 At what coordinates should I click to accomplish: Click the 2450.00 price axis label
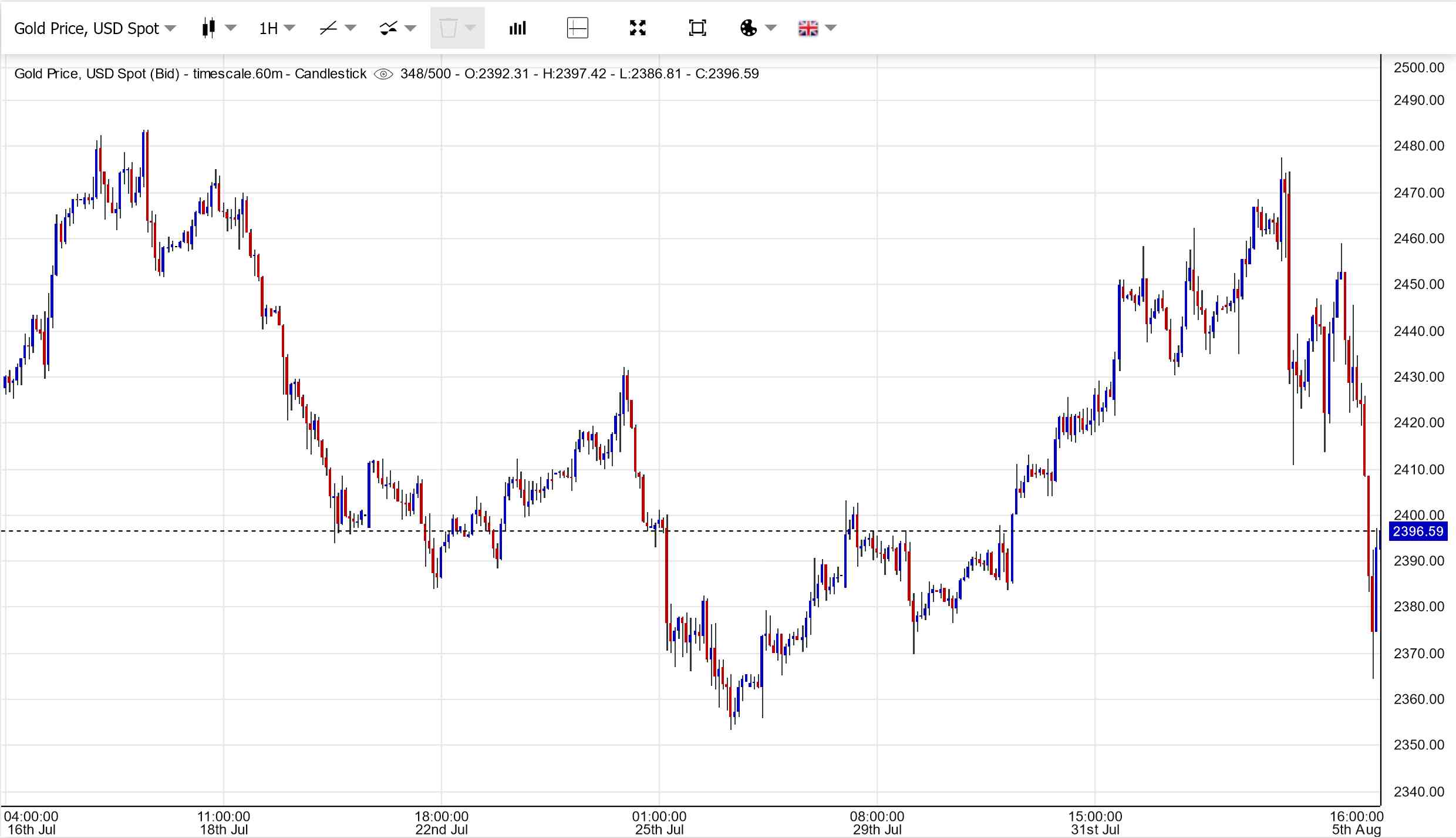[1418, 284]
